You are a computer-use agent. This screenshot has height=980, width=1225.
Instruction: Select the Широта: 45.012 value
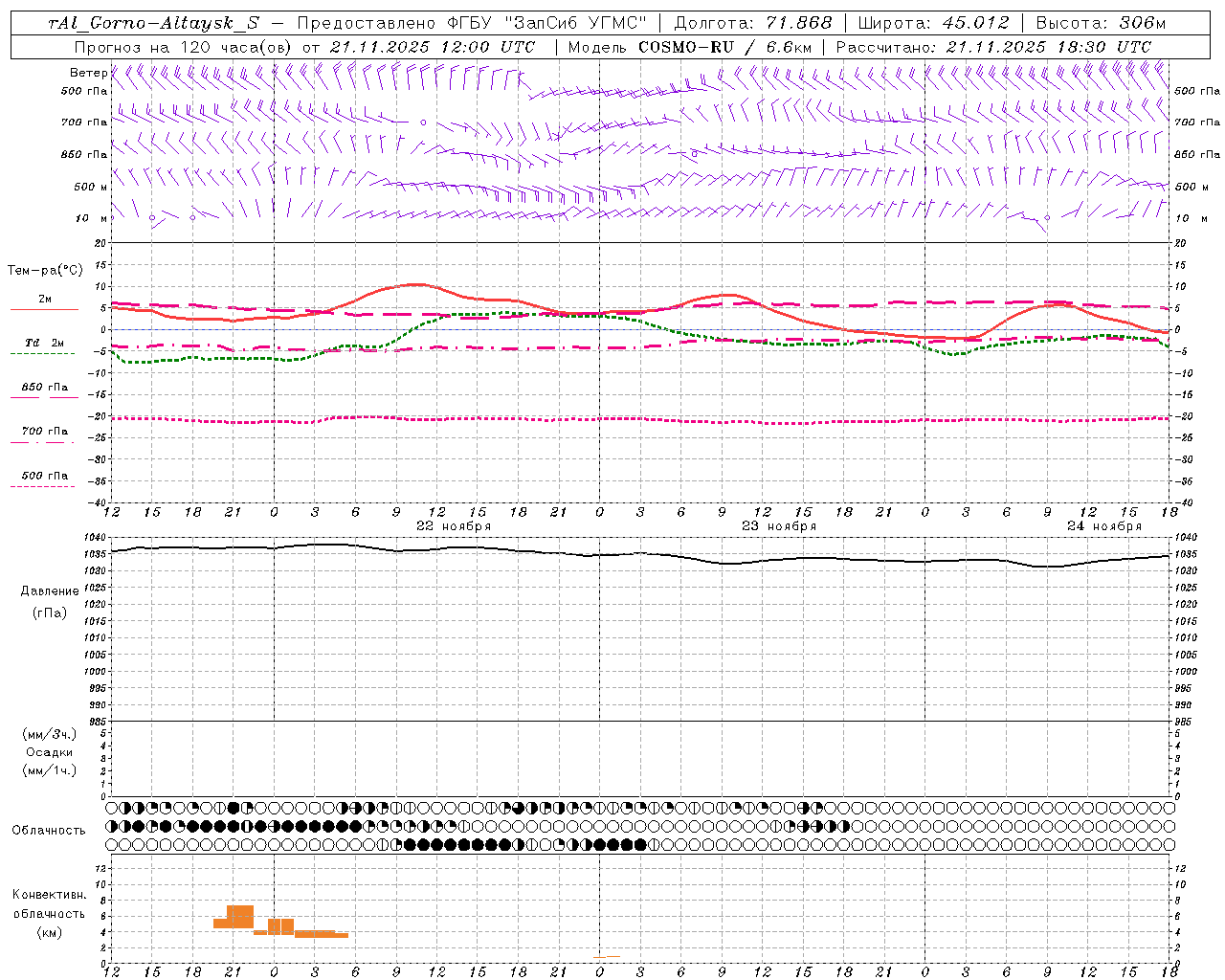point(933,23)
